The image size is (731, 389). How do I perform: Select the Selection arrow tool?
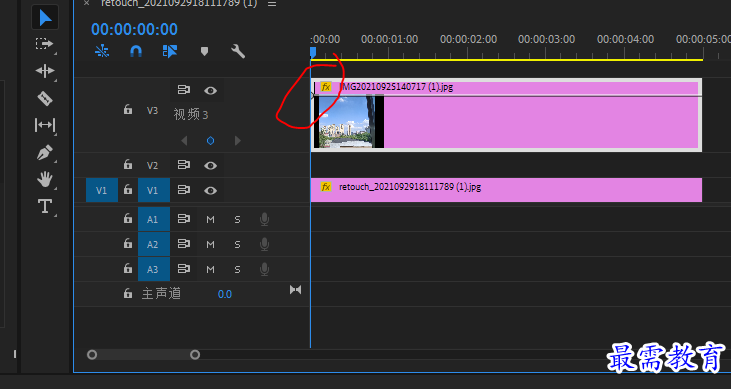45,18
